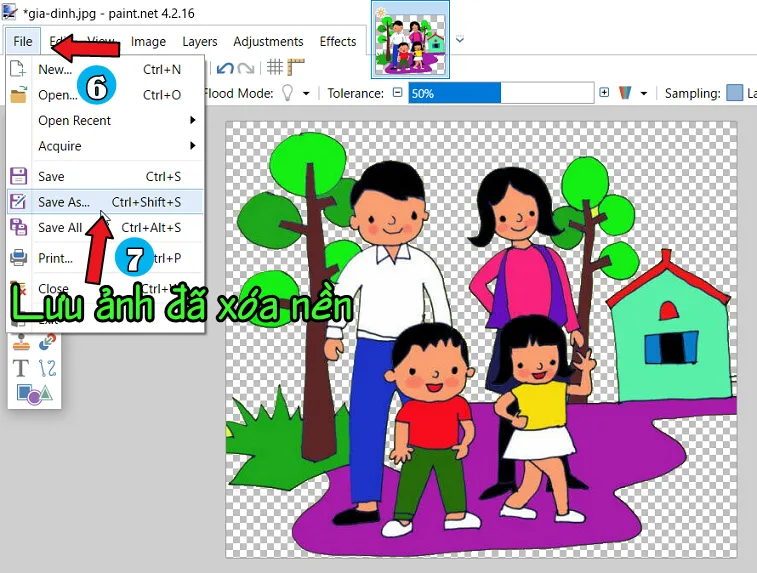Image resolution: width=757 pixels, height=573 pixels.
Task: Click the Save All icon
Action: [x=18, y=227]
